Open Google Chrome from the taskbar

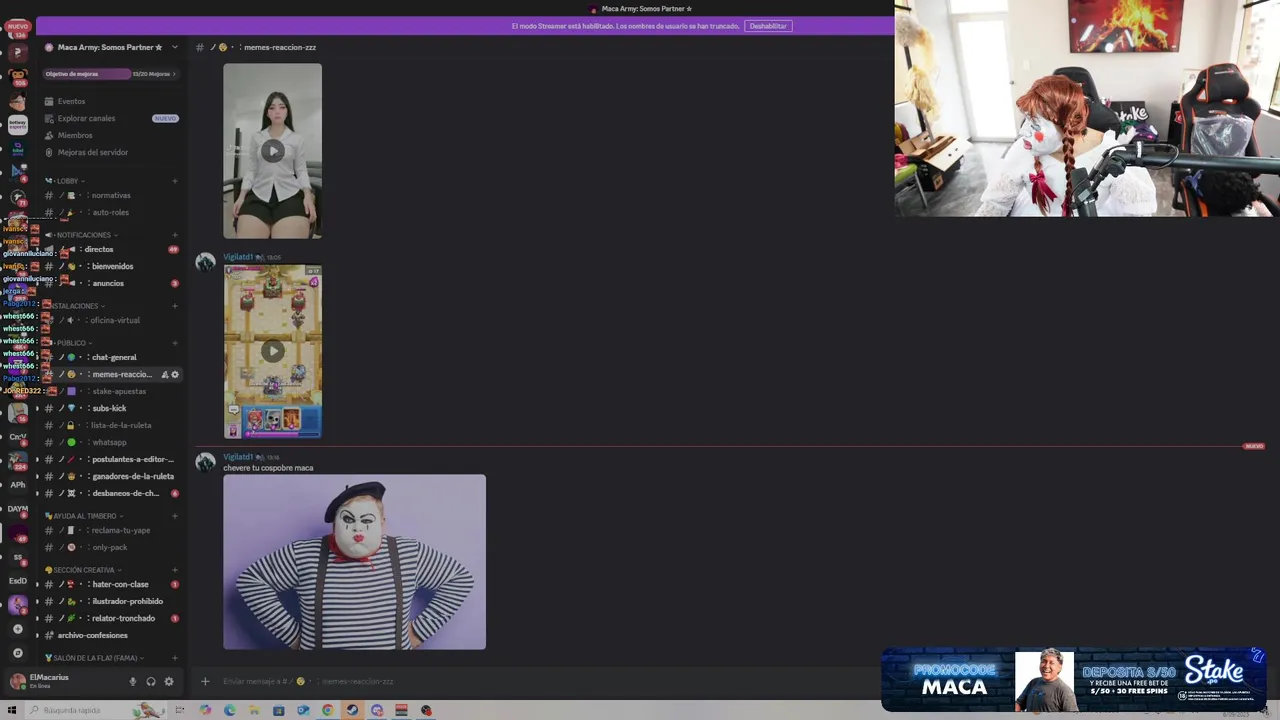click(x=327, y=711)
